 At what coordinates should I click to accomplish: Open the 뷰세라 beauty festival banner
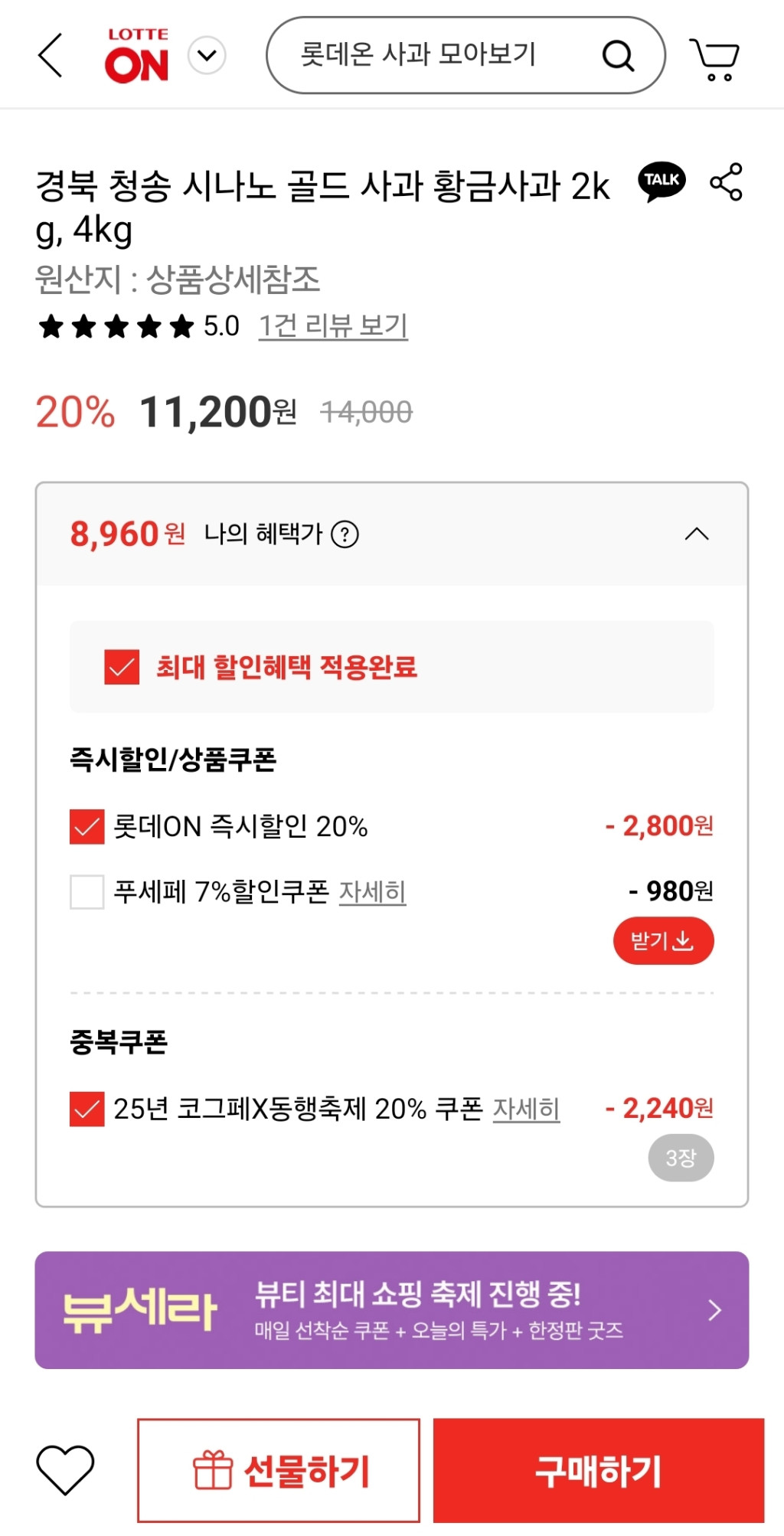pyautogui.click(x=391, y=1310)
